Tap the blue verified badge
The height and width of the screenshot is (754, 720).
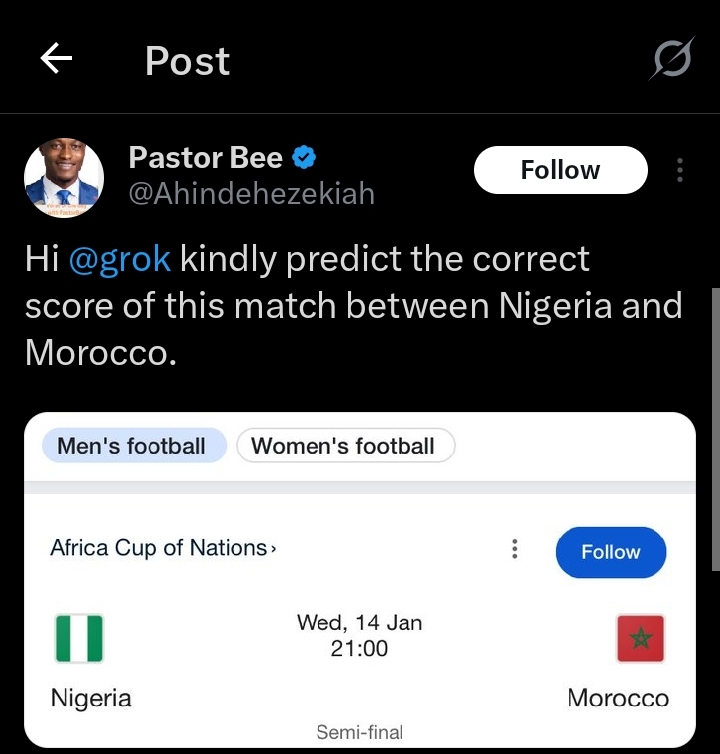point(304,157)
